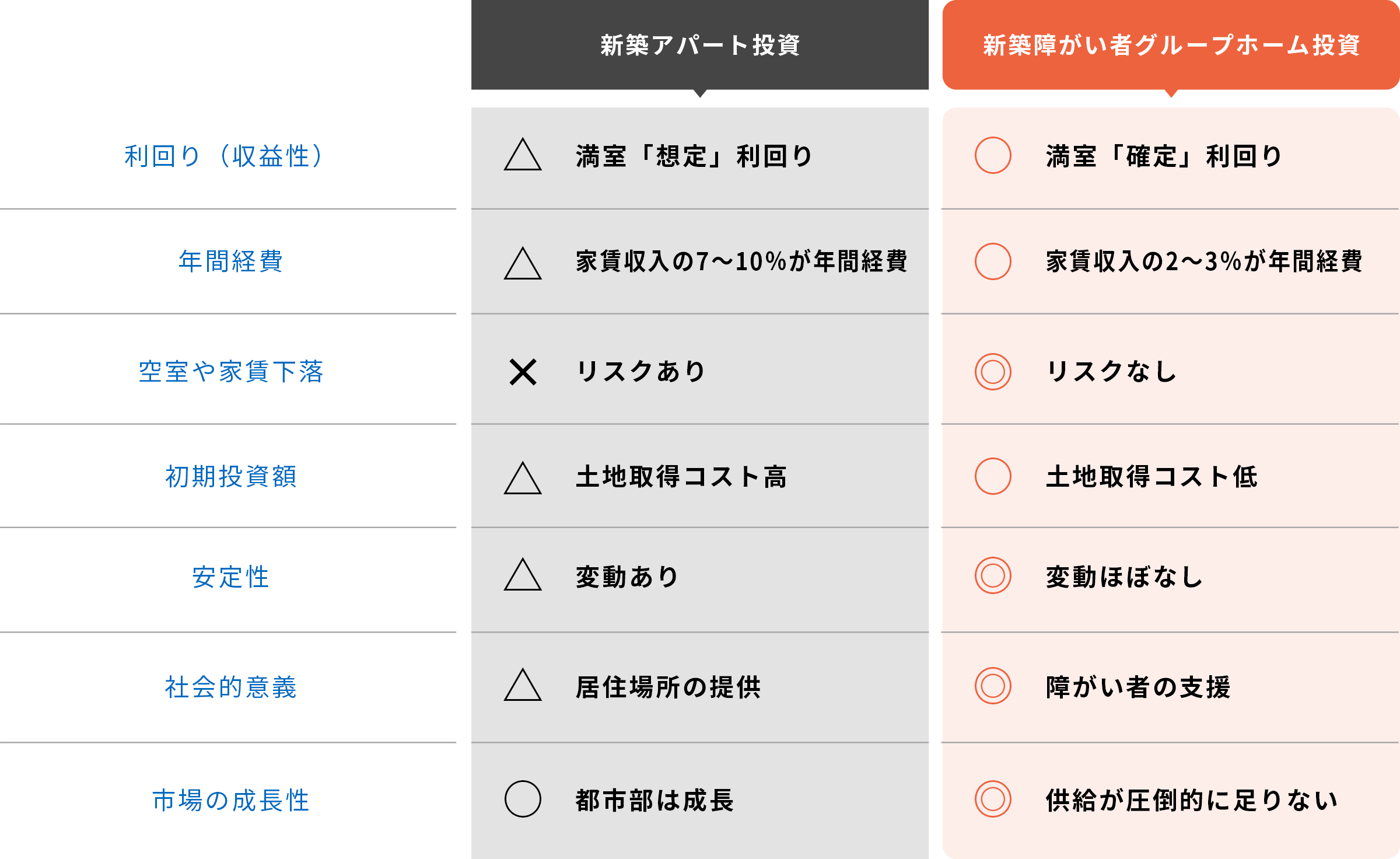1400x859 pixels.
Task: Click the 空室や家賃下落 row label
Action: click(231, 372)
